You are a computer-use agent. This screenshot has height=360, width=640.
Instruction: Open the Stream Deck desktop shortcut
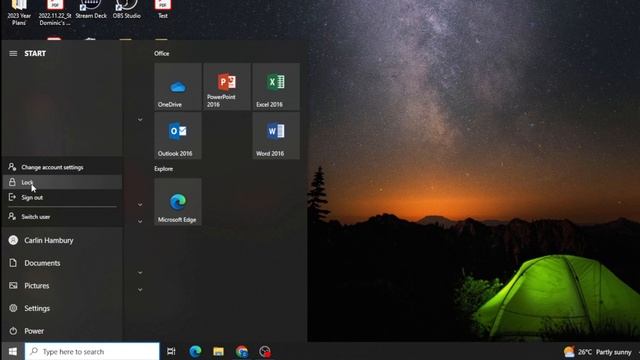(91, 10)
